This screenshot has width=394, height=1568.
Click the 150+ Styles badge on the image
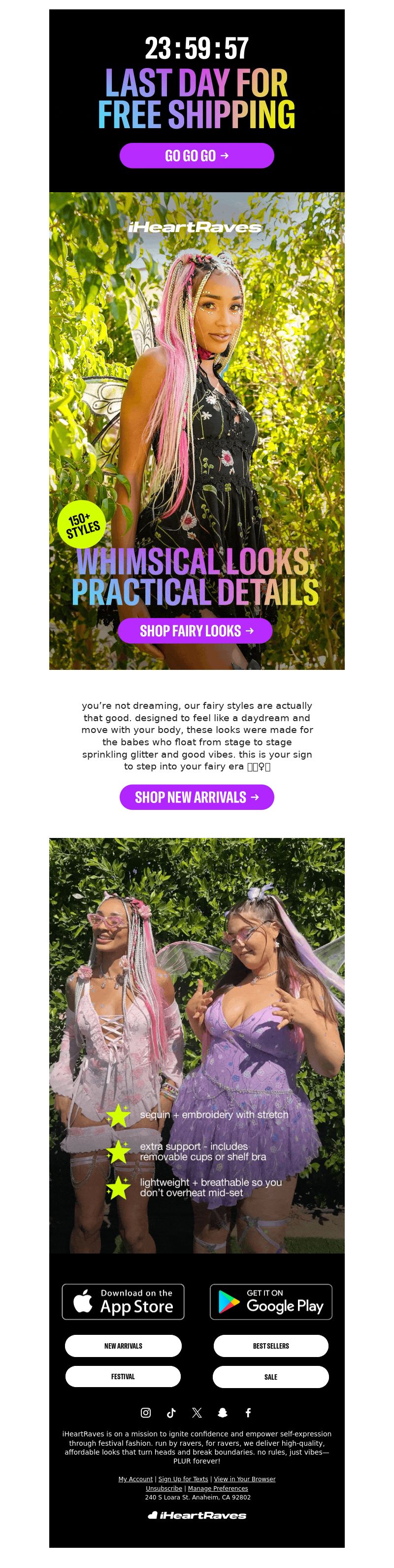click(81, 524)
